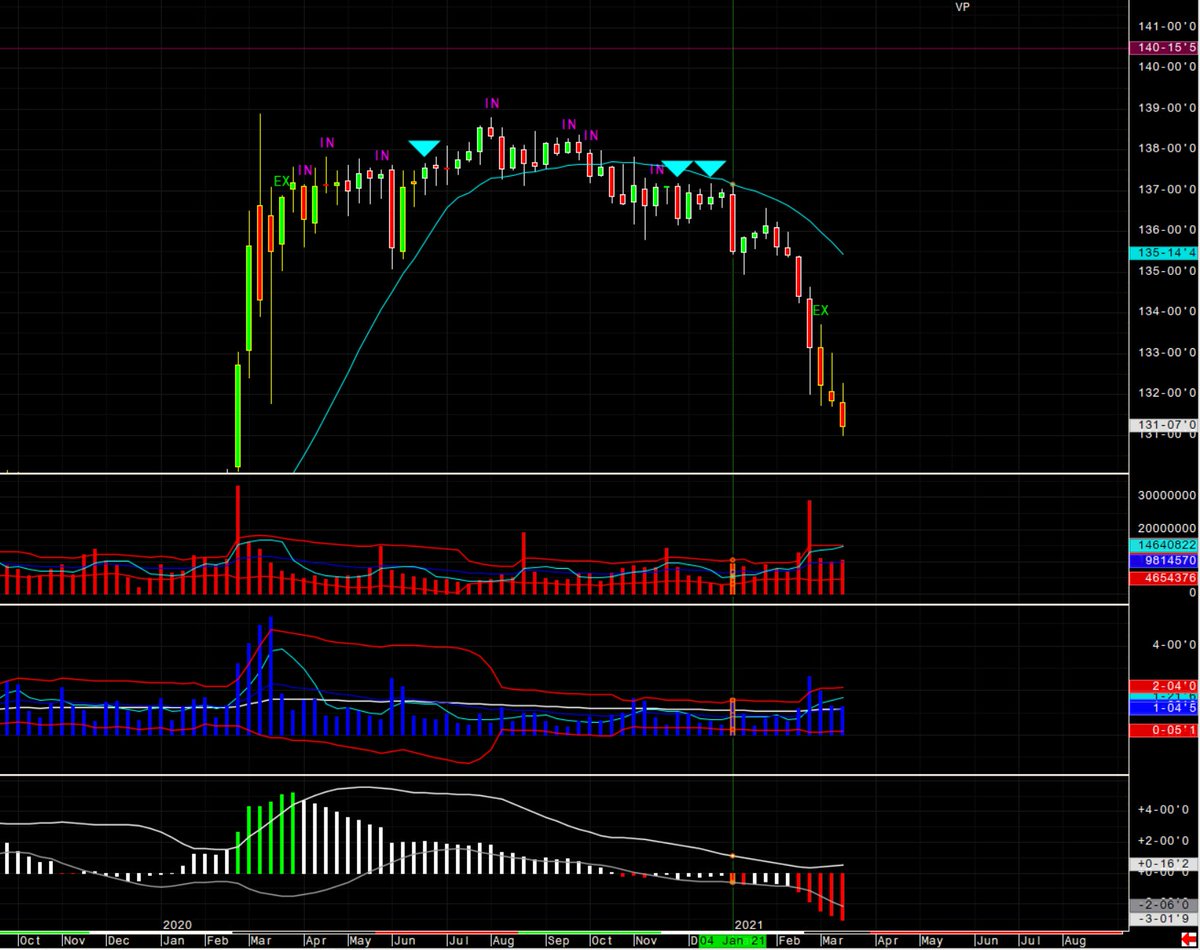Select the green EX marker near March 2020

pos(282,181)
